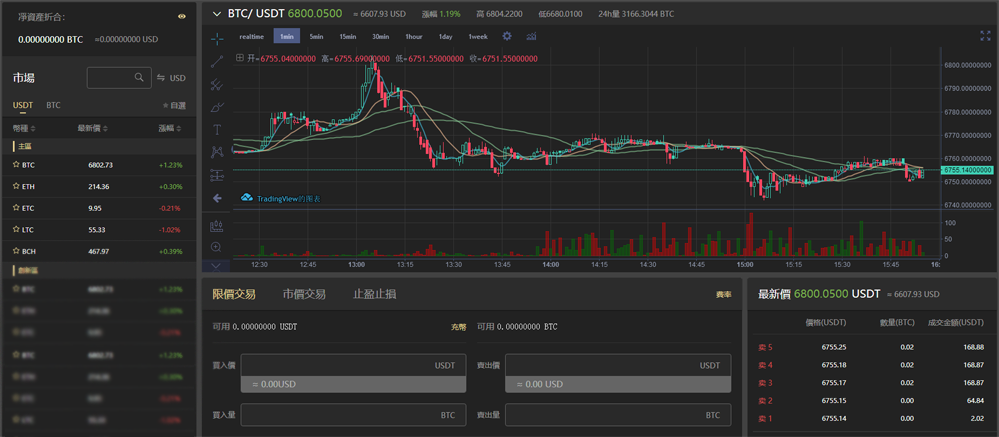Switch to the USDT market tab
The image size is (999, 437).
pos(23,105)
